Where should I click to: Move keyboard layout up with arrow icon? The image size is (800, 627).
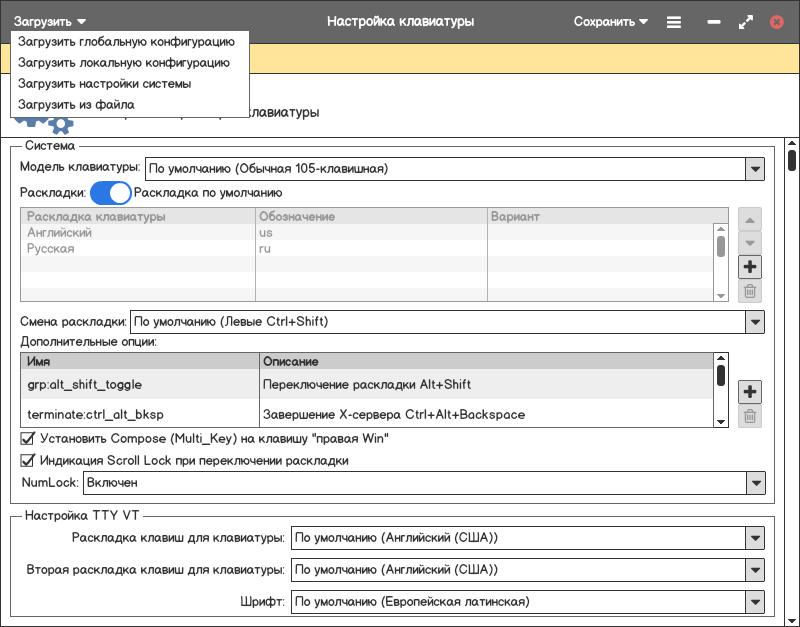coord(750,219)
